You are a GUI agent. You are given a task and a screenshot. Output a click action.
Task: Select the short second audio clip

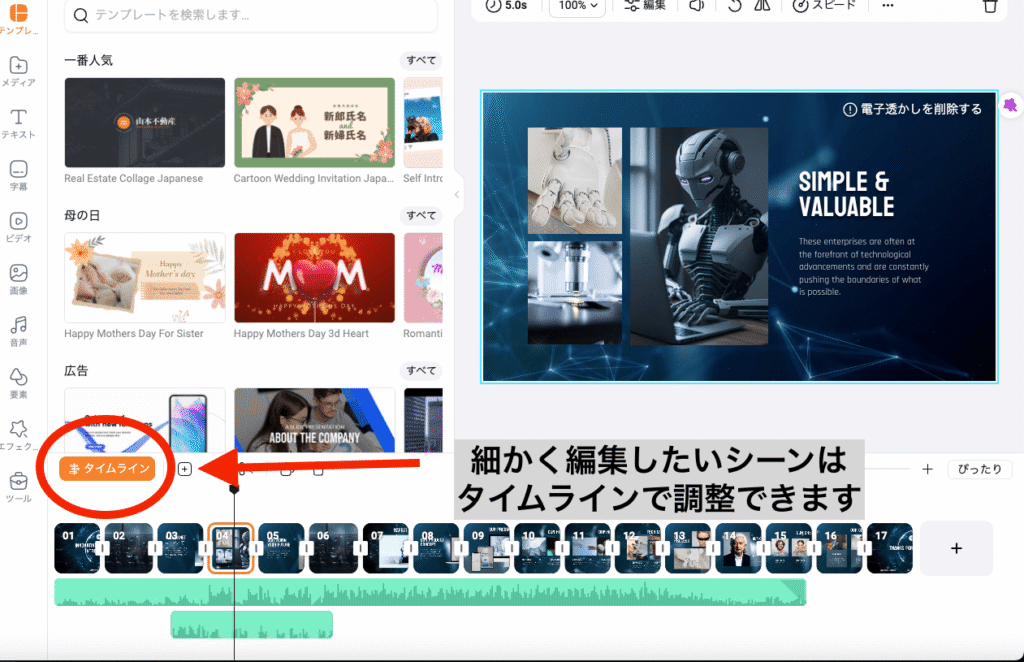[251, 625]
